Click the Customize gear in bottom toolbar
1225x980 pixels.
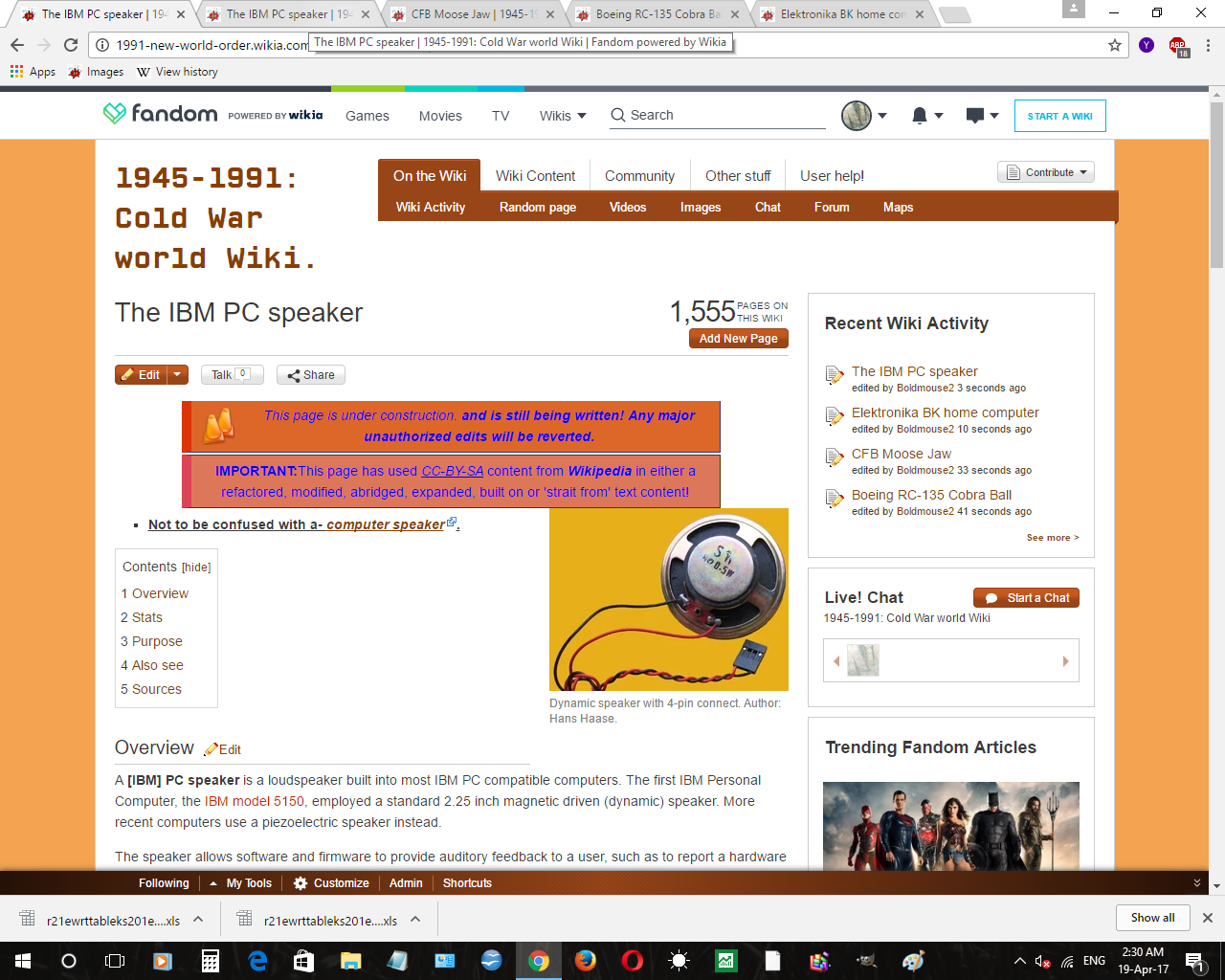coord(331,883)
